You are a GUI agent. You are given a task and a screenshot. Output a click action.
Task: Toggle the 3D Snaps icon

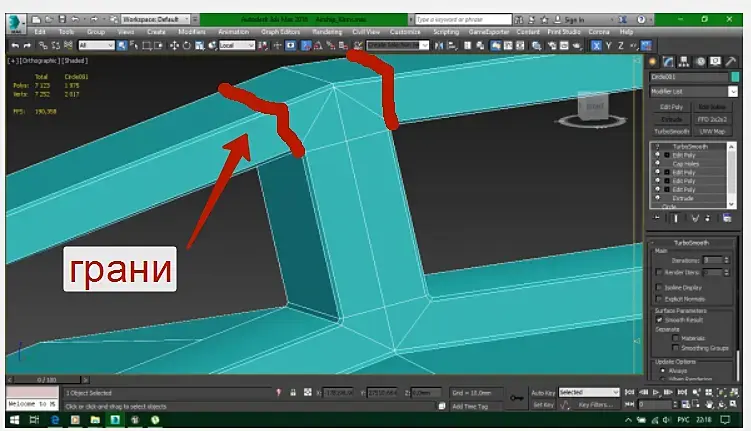(x=306, y=45)
